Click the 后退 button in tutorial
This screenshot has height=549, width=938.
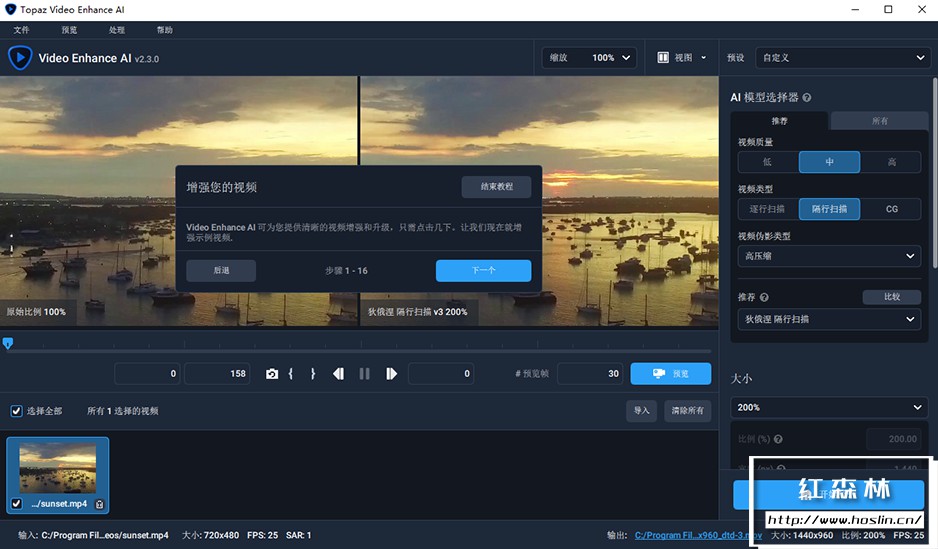[x=221, y=270]
